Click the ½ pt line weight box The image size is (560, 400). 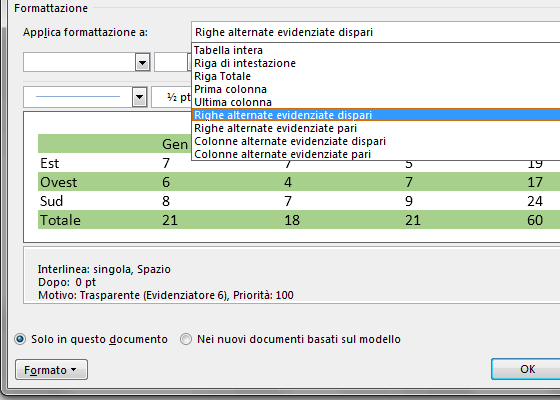coord(172,97)
